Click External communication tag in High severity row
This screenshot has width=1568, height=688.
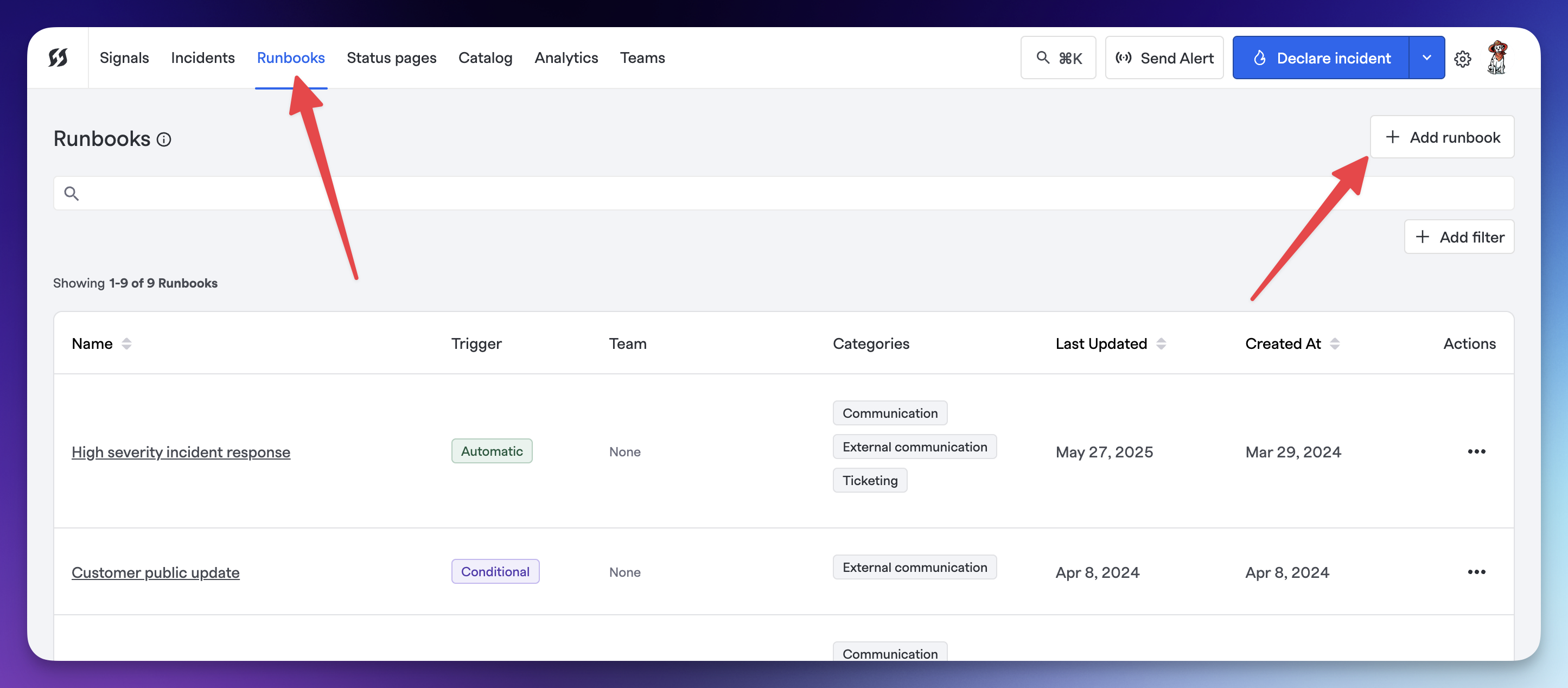click(914, 447)
